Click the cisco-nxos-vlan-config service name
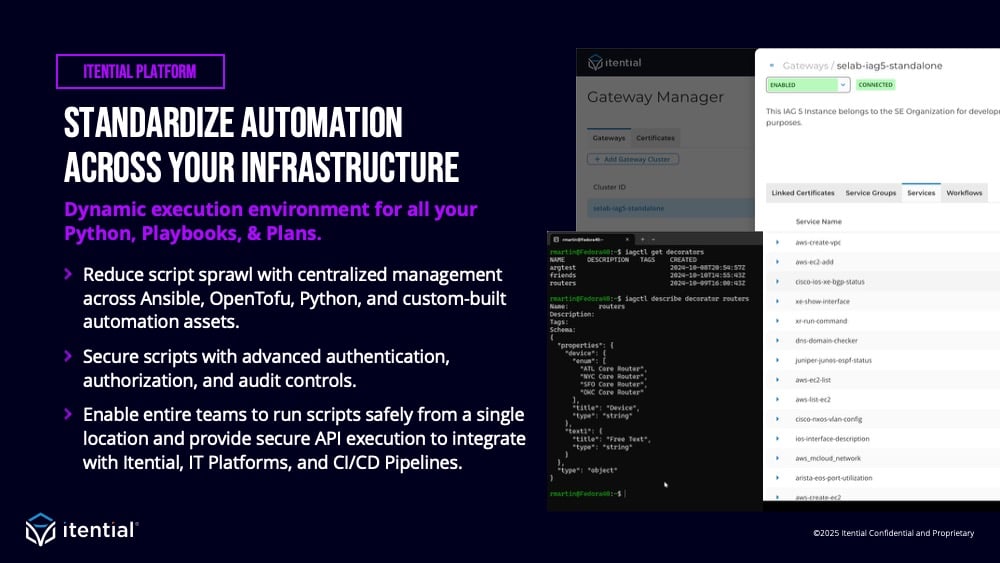Screen dimensions: 1000x563 [x=828, y=419]
